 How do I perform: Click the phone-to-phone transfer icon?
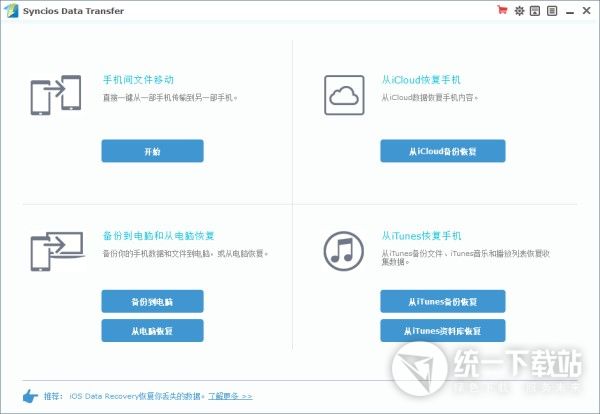pyautogui.click(x=56, y=95)
